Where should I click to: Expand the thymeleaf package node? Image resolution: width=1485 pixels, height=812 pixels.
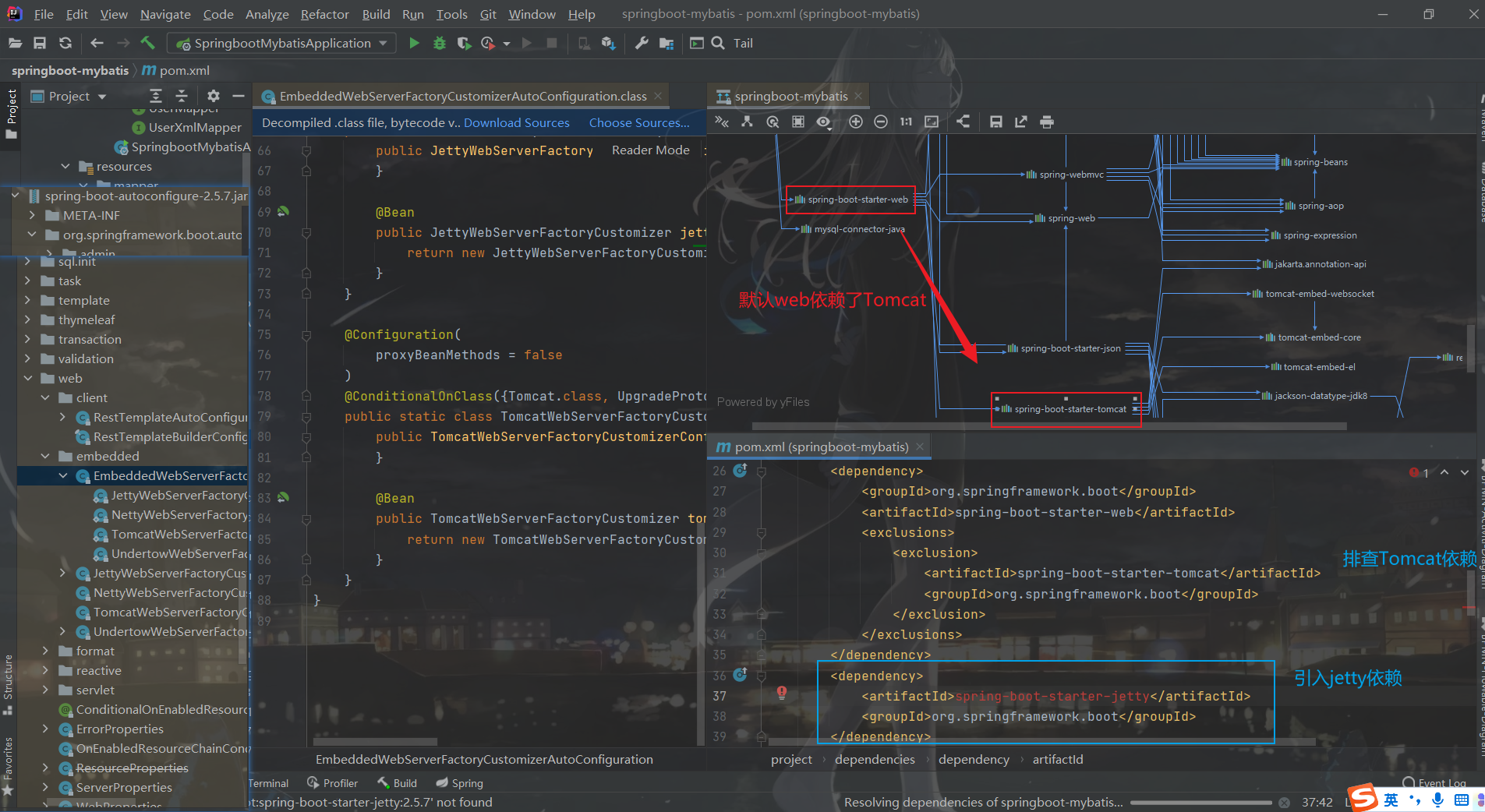[x=28, y=320]
